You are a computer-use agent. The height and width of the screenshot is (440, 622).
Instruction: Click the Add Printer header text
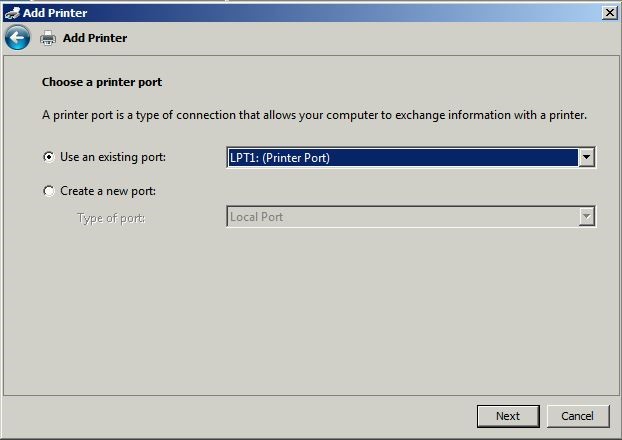point(95,38)
